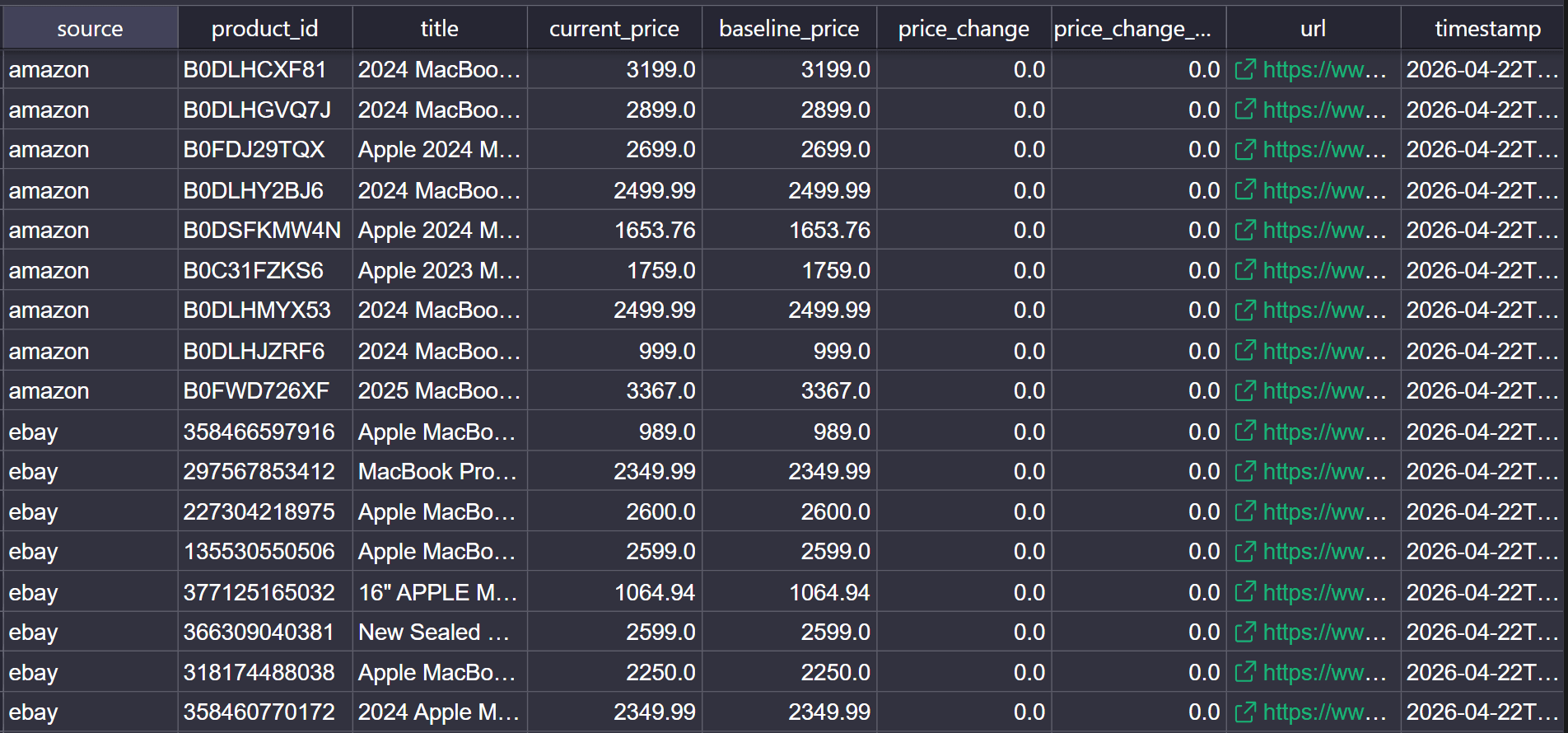Sort by the baseline_price column header
The image size is (1568, 733).
tap(789, 28)
